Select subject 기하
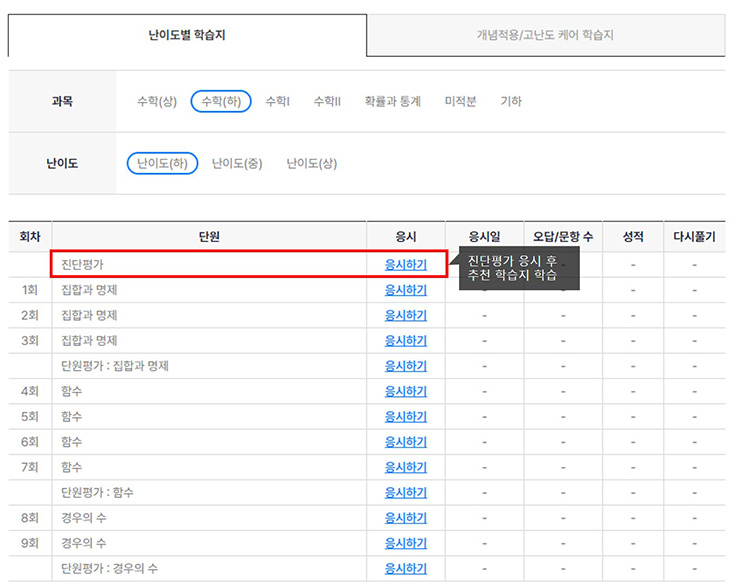 tap(511, 101)
